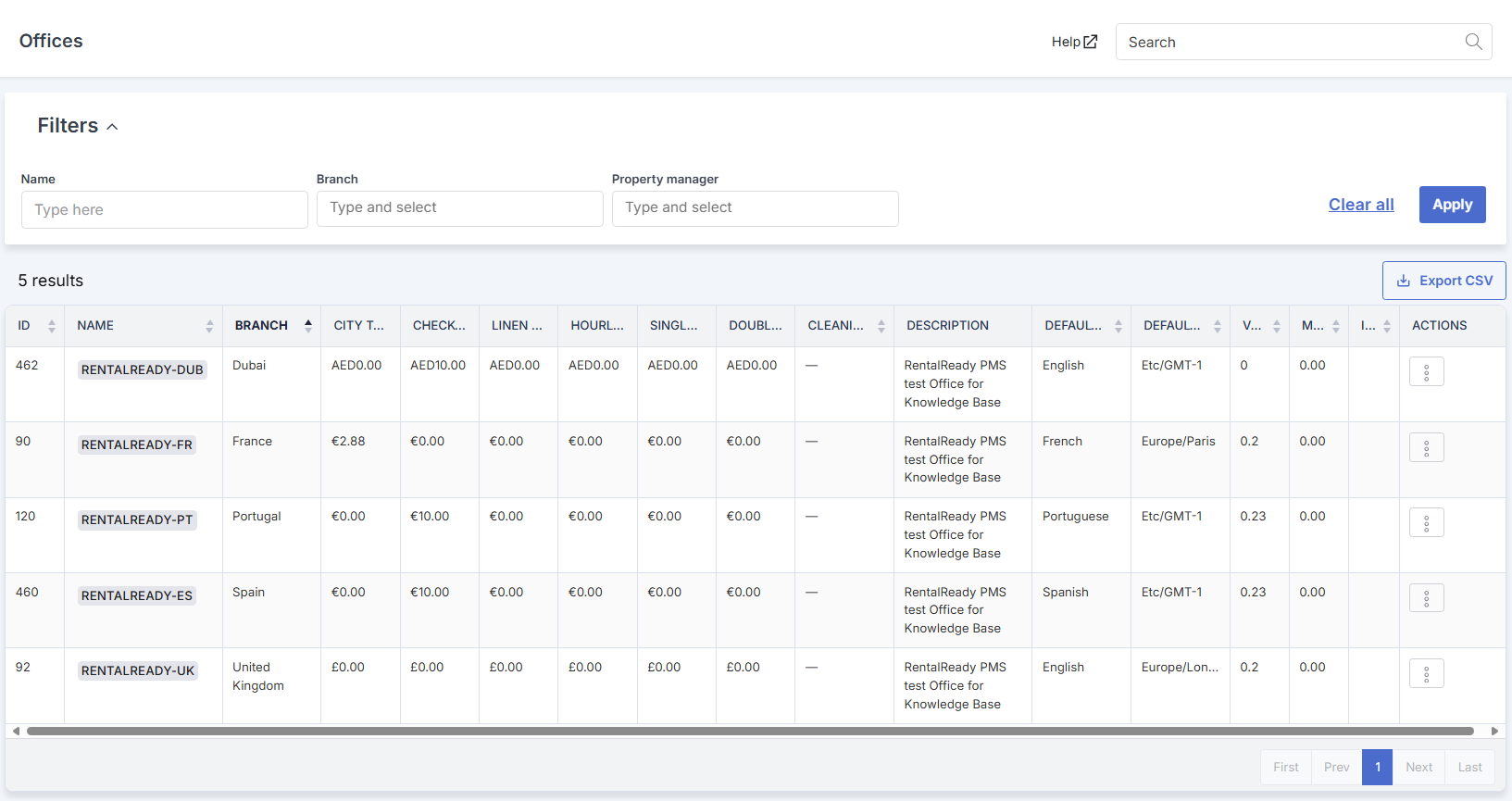Viewport: 1512px width, 801px height.
Task: Toggle BRANCH column sort order
Action: pyautogui.click(x=307, y=325)
